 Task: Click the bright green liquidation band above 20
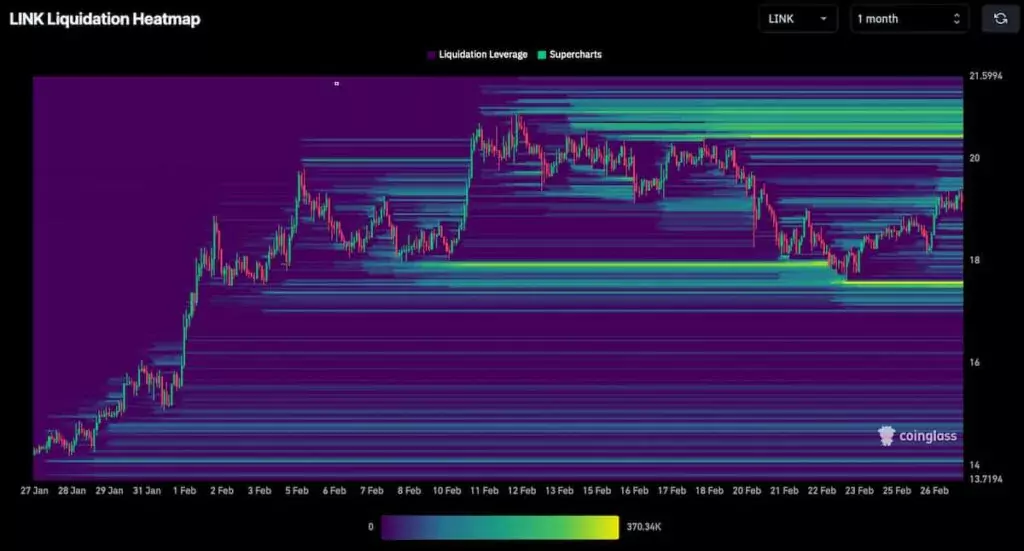pos(856,136)
